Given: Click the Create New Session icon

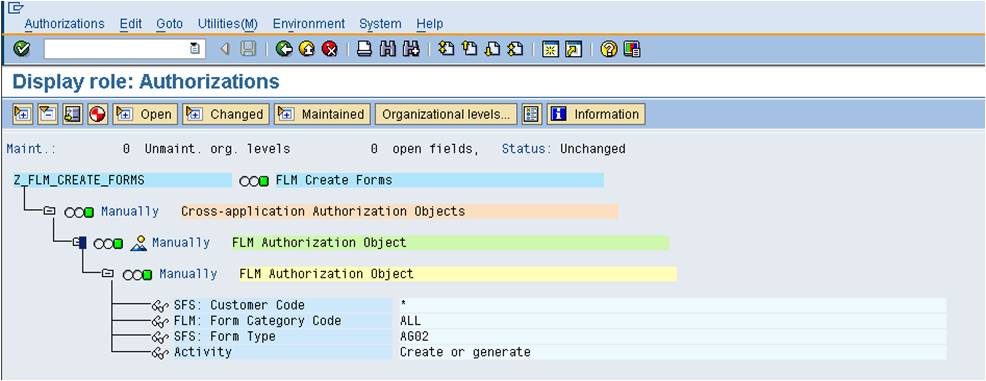Looking at the screenshot, I should click(x=550, y=49).
